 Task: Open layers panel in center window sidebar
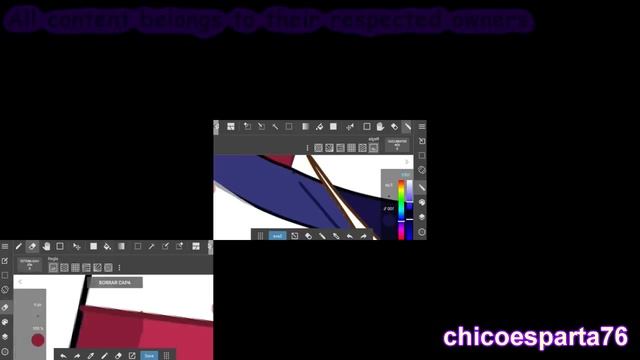click(422, 217)
